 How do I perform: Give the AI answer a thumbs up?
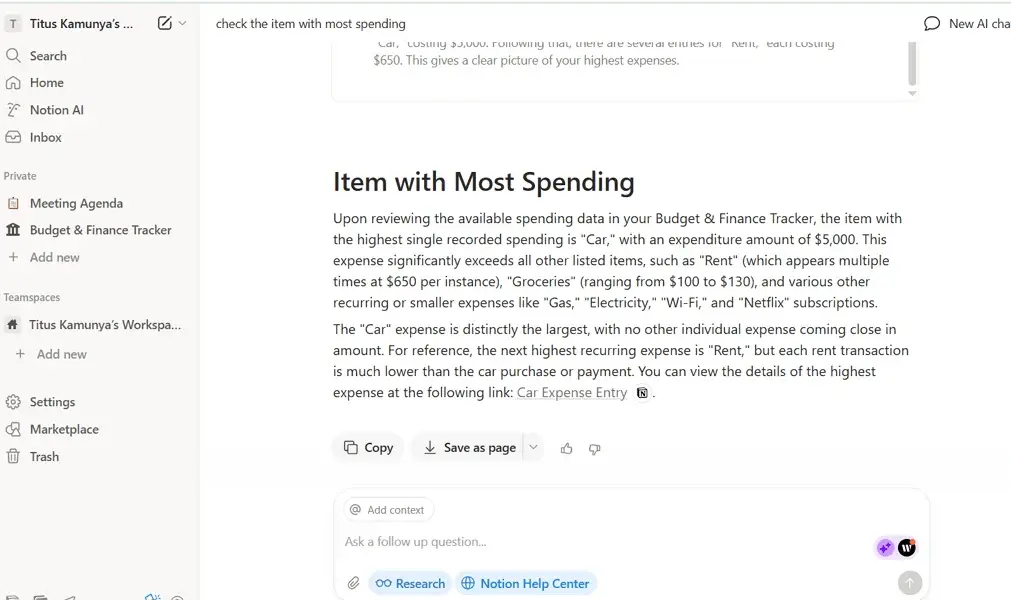566,449
